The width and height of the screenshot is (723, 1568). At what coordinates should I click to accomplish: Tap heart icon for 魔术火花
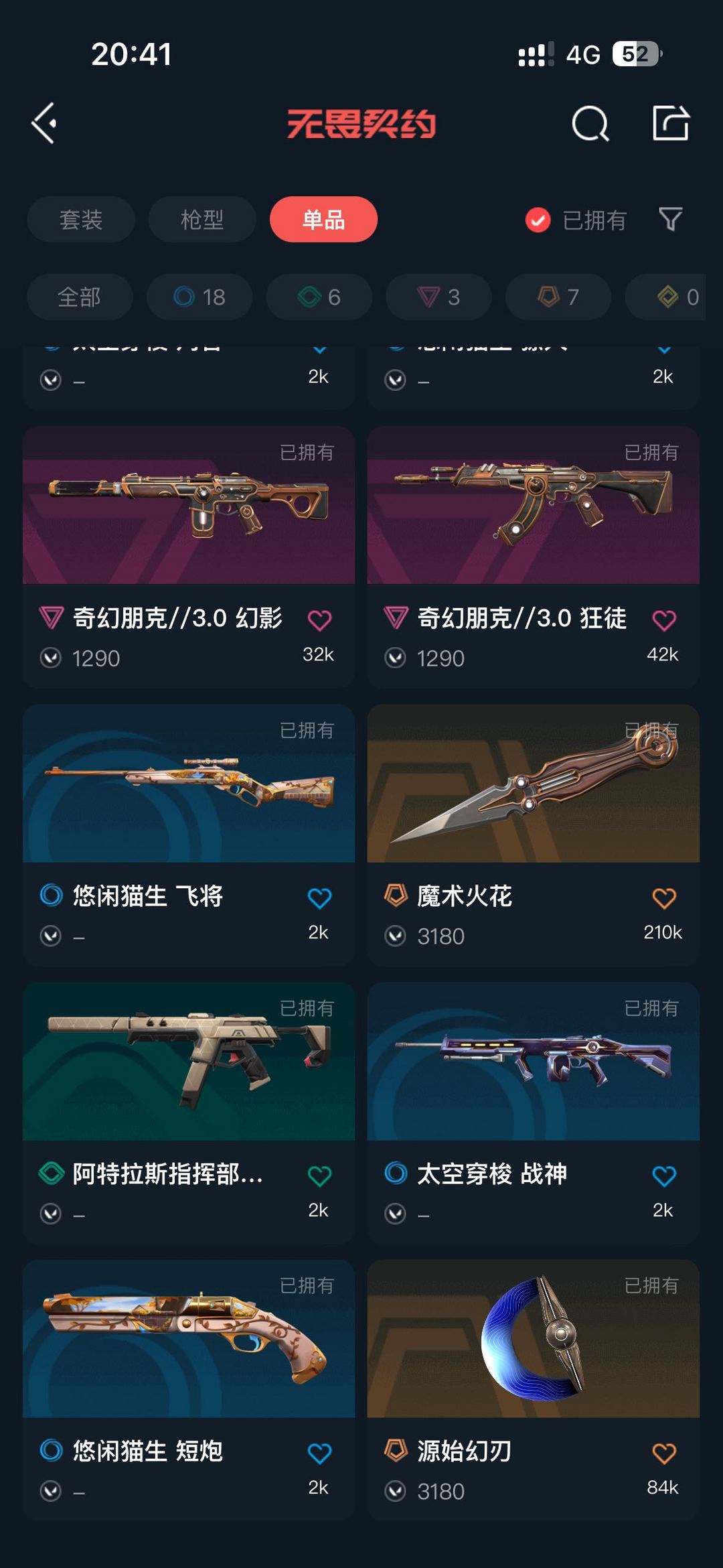[664, 898]
